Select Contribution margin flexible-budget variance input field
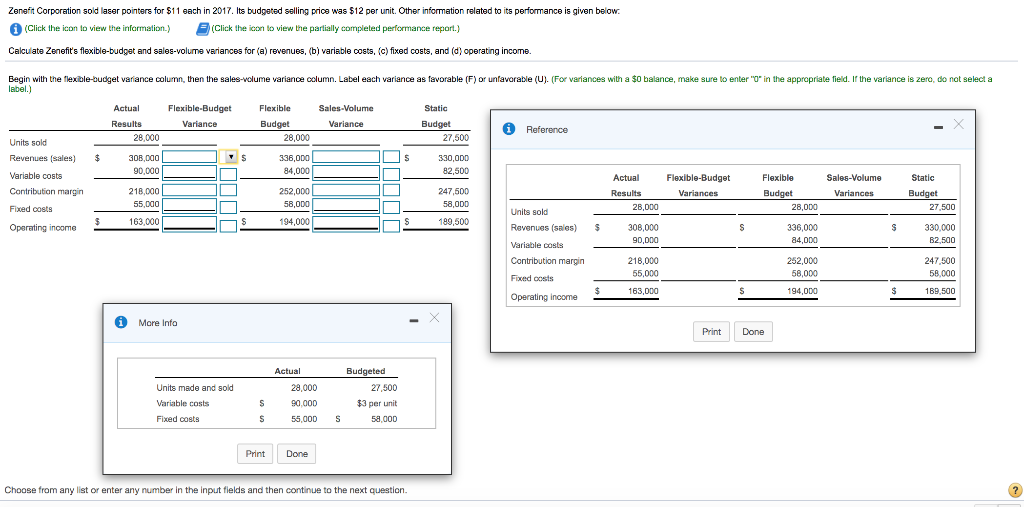This screenshot has width=1024, height=507. point(189,191)
